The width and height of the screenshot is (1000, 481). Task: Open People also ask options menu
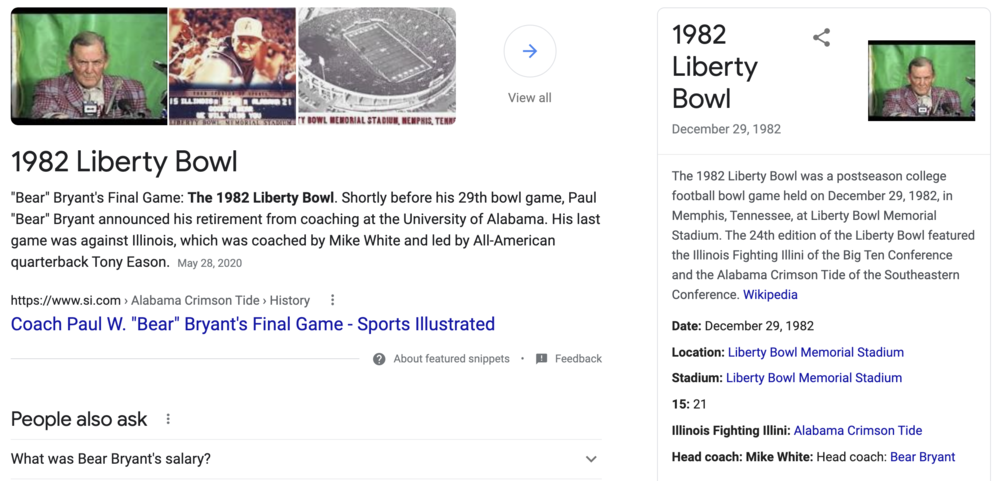(x=168, y=419)
